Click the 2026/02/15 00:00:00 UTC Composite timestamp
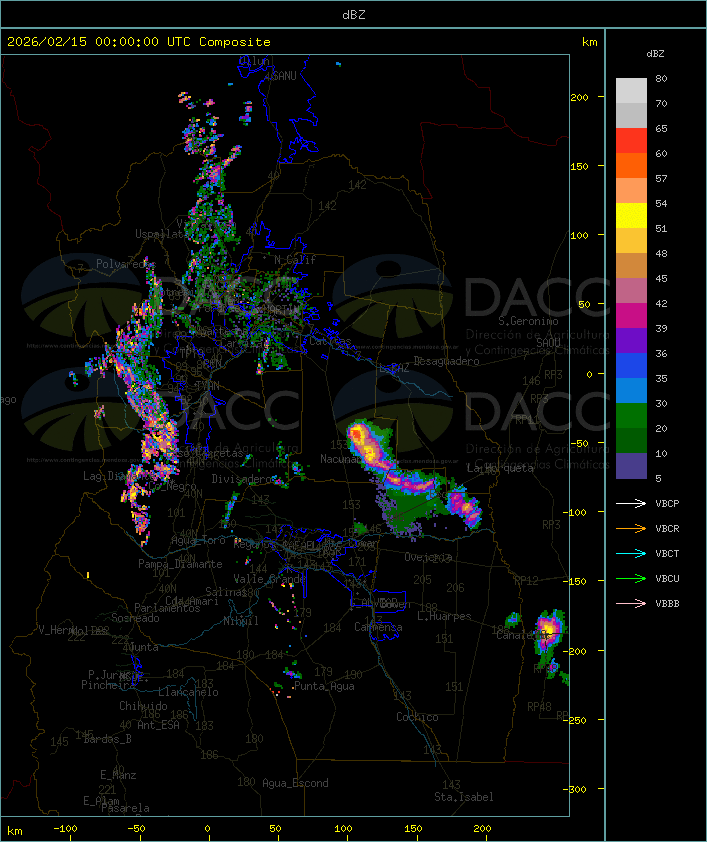Screen dimensions: 707x842 pyautogui.click(x=139, y=42)
